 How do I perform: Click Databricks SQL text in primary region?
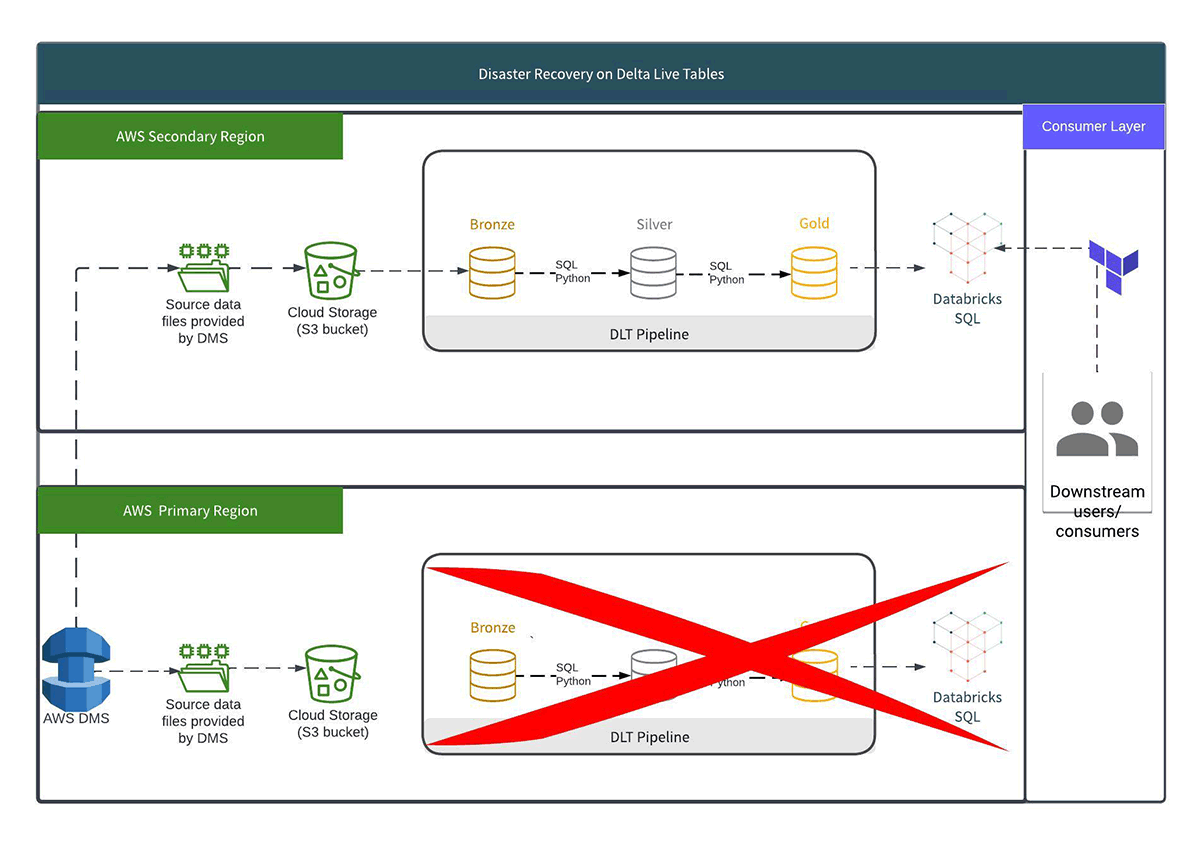967,707
